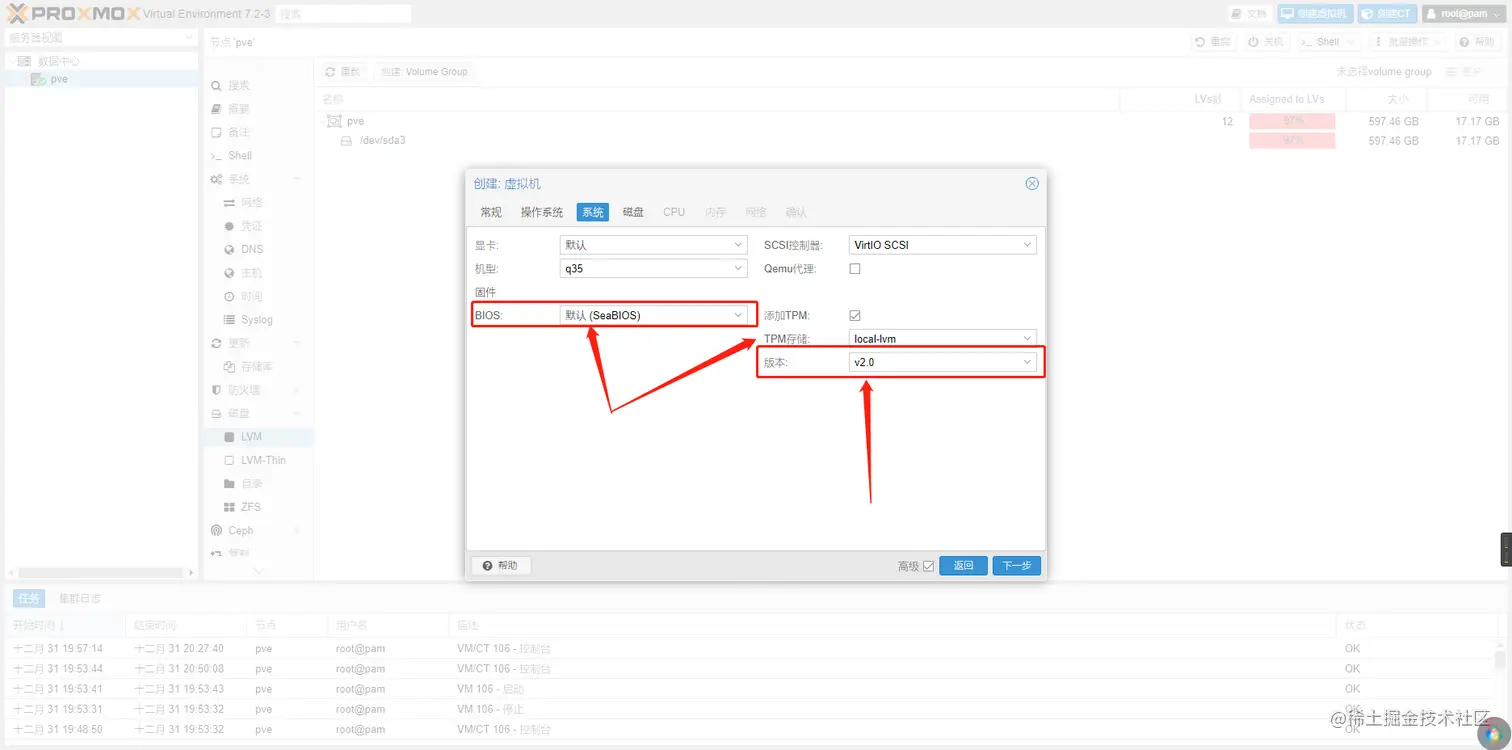Open the DNS sidebar entry
Image resolution: width=1512 pixels, height=750 pixels.
coord(252,249)
